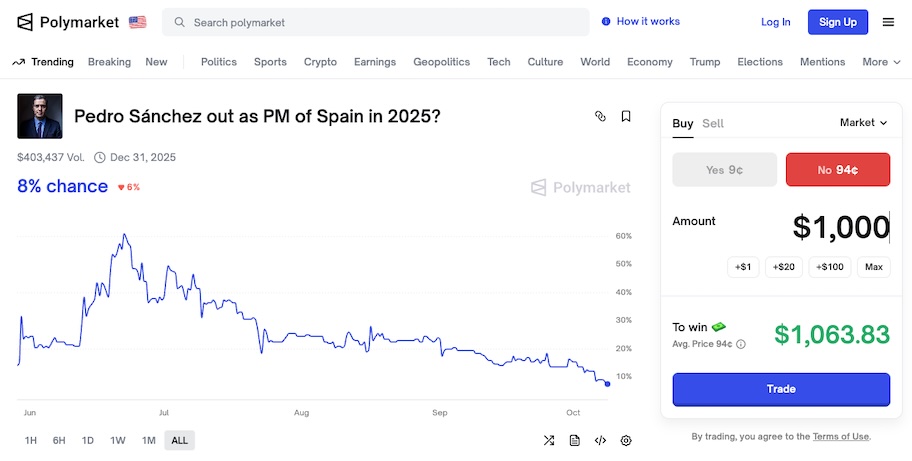912x461 pixels.
Task: Switch to the Sell tab
Action: click(713, 123)
